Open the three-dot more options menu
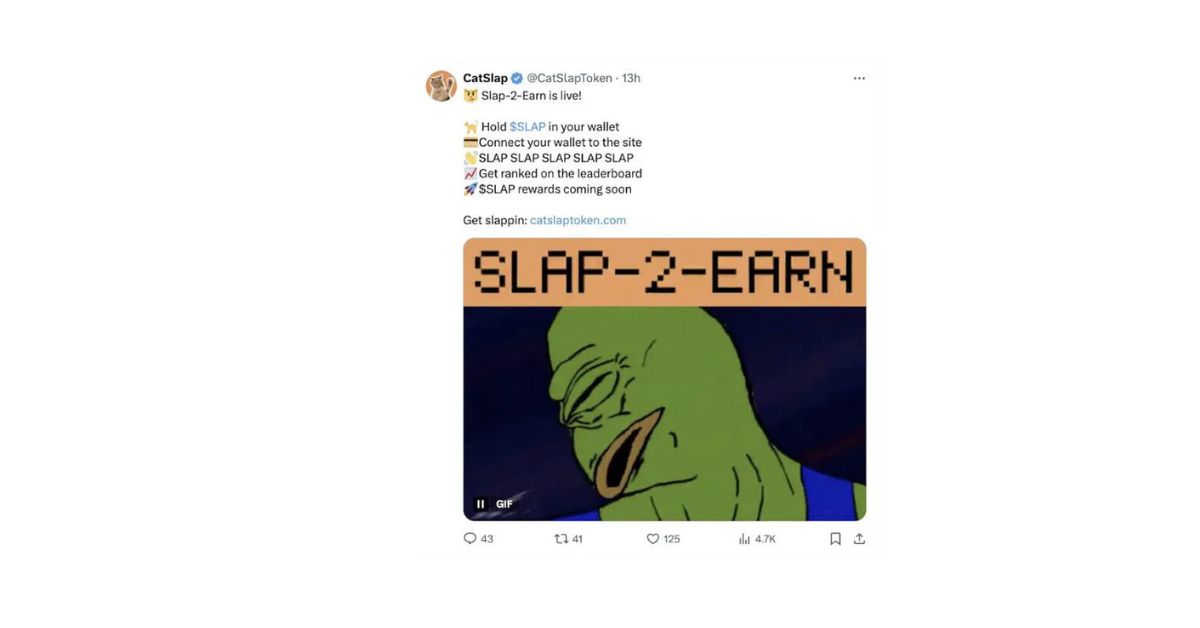Viewport: 1200px width, 628px height. click(859, 78)
